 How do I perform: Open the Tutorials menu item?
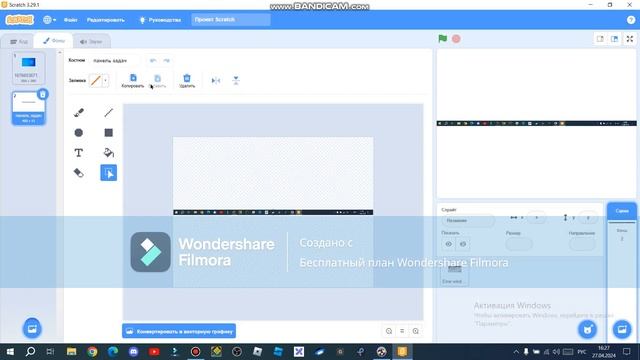160,20
